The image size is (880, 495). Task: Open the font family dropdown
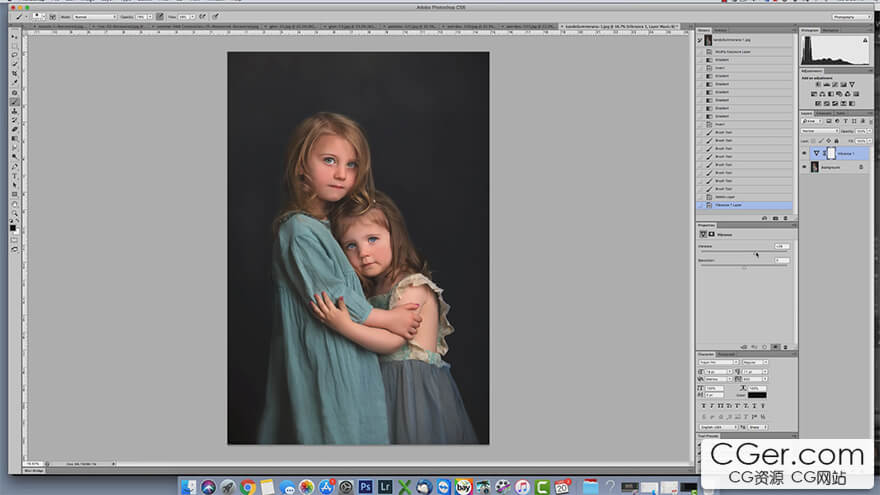point(718,362)
